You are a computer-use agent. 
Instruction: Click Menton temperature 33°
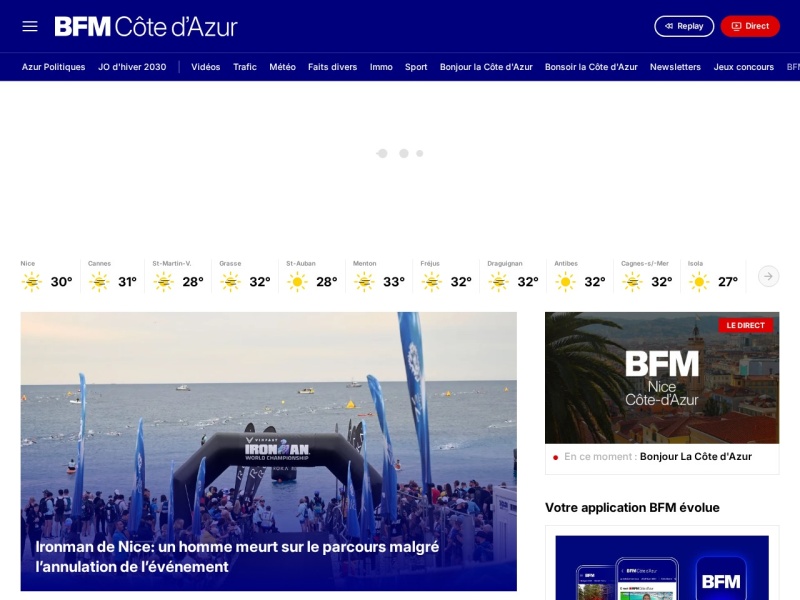click(394, 282)
